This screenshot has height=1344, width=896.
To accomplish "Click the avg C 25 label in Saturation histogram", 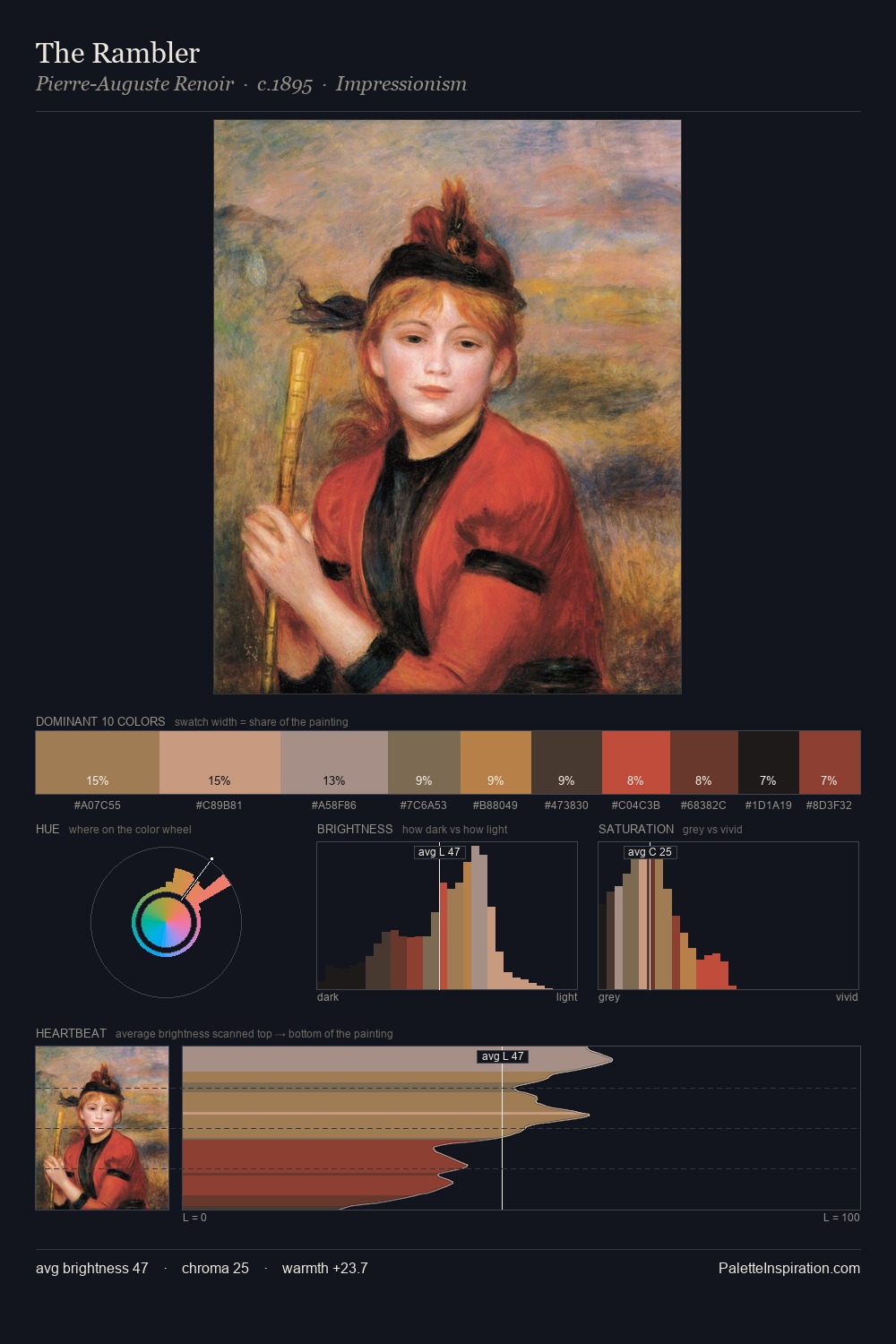I will click(x=650, y=852).
